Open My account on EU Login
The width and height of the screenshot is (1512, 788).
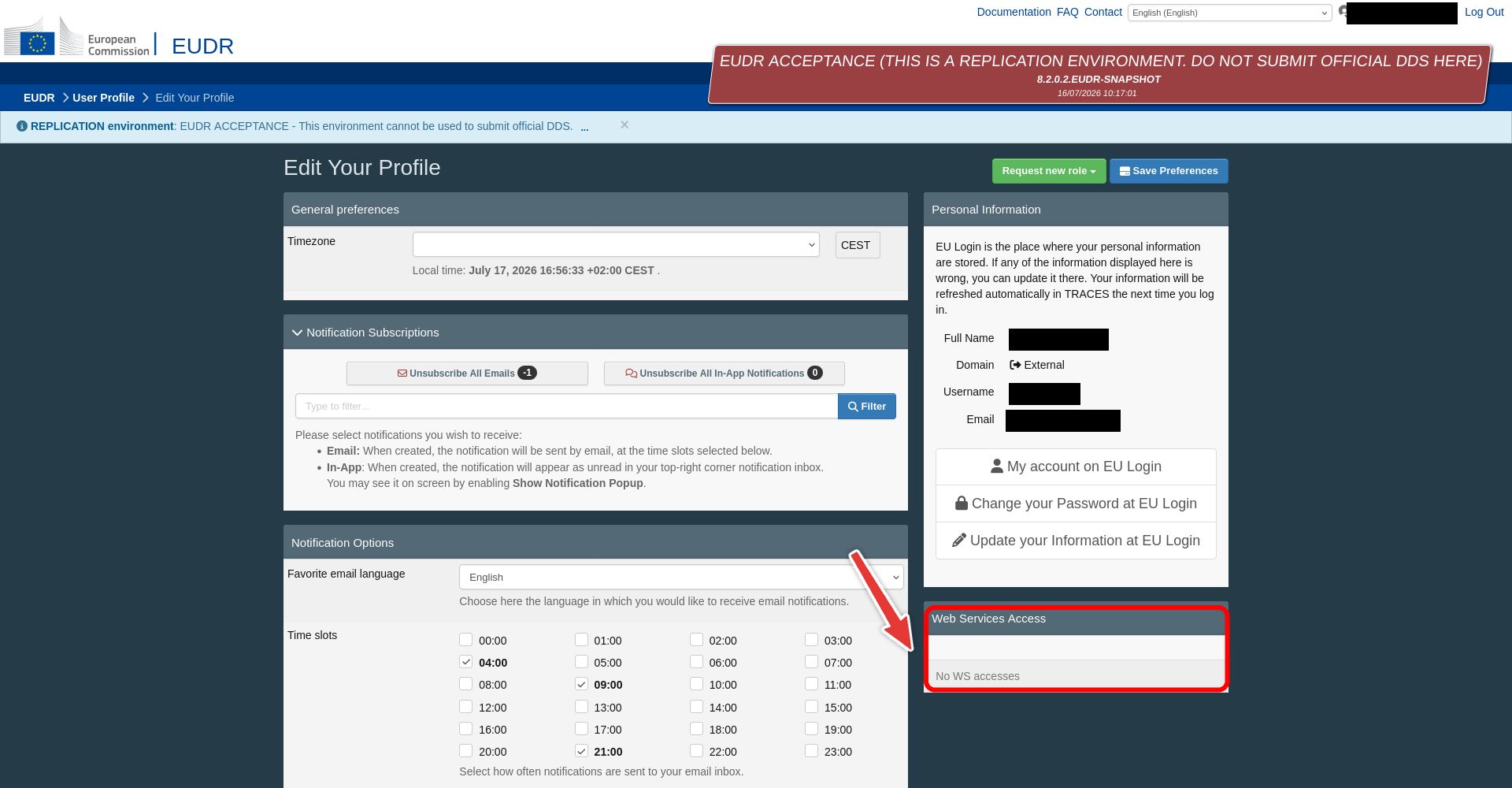point(1076,466)
